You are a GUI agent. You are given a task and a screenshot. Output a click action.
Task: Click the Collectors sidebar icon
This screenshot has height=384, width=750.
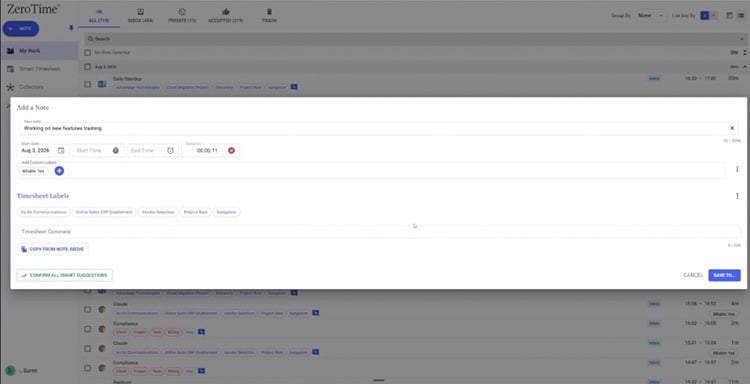[x=10, y=87]
